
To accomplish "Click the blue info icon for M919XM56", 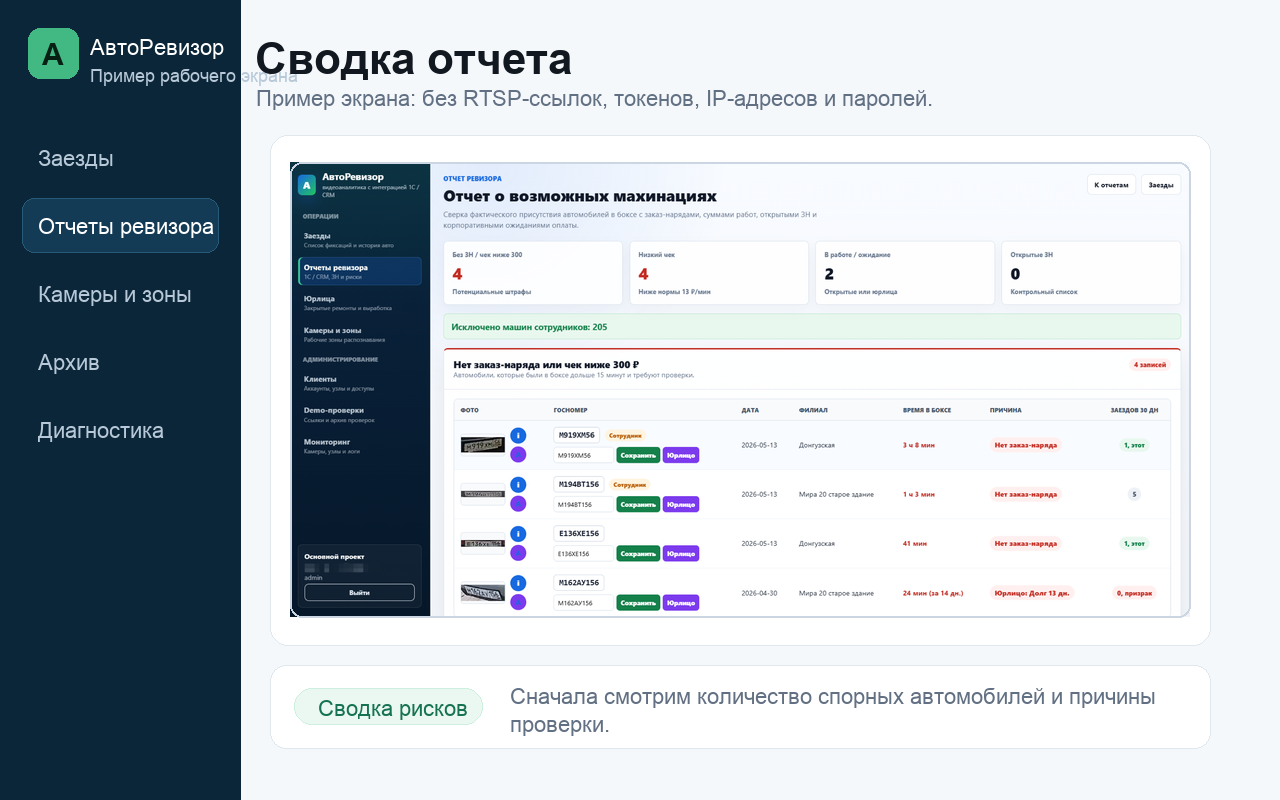I will [518, 435].
